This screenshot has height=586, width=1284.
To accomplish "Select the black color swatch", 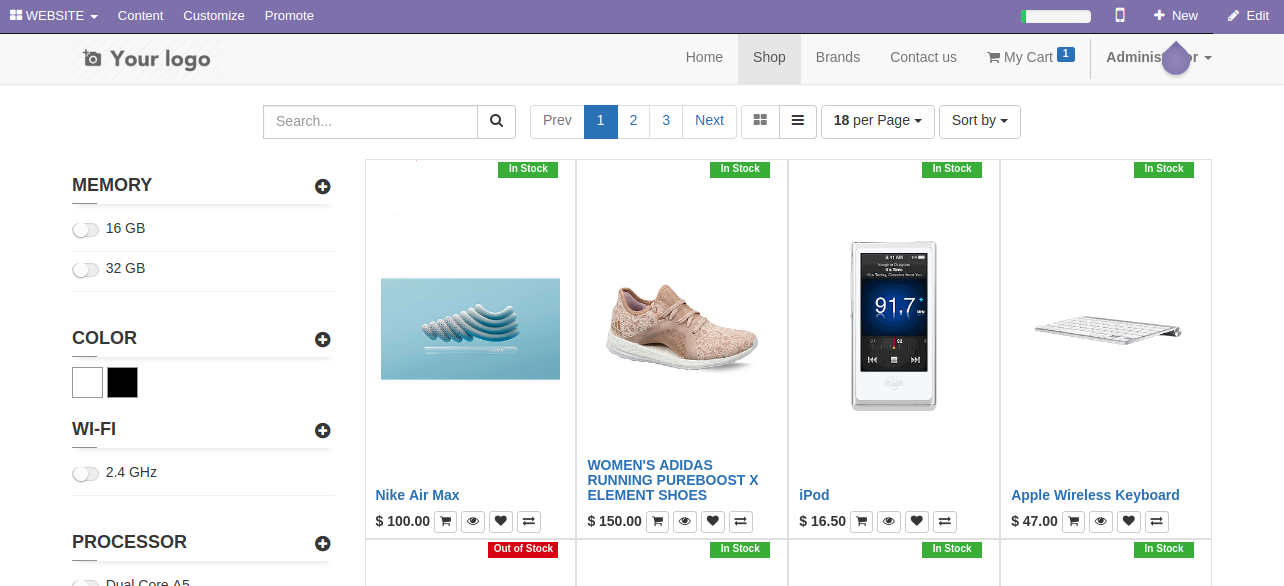I will pyautogui.click(x=123, y=382).
